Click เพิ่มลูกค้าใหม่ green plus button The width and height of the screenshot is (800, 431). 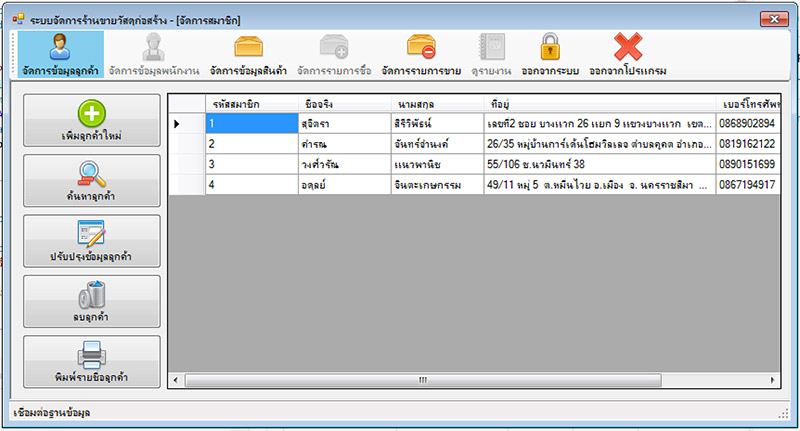coord(91,119)
